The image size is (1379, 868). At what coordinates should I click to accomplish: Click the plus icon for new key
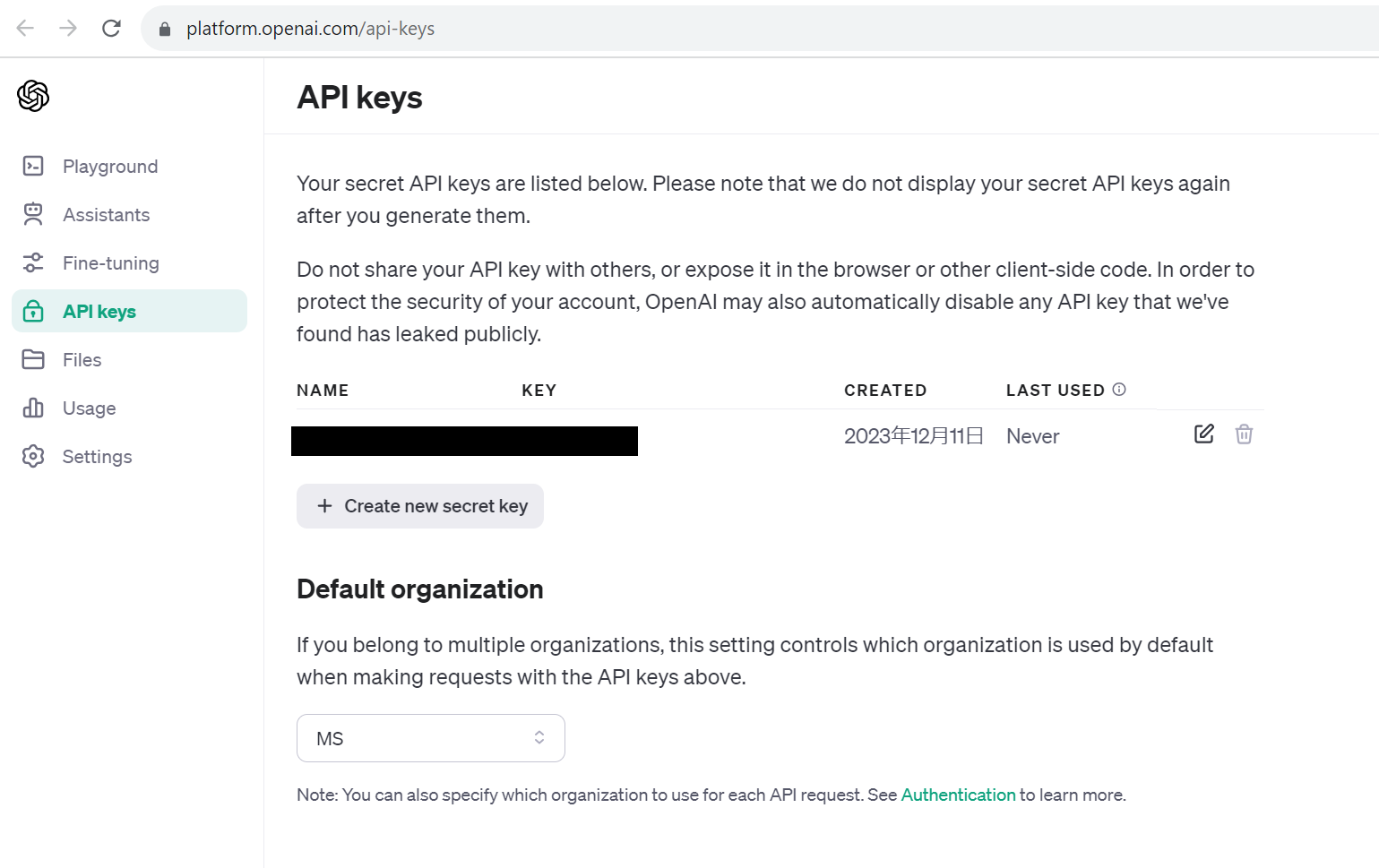[324, 506]
